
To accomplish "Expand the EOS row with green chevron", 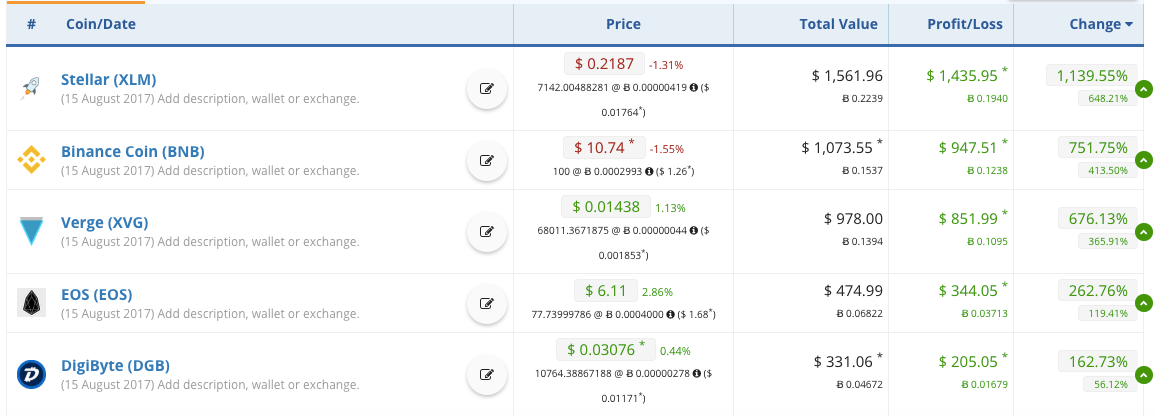I will 1143,303.
